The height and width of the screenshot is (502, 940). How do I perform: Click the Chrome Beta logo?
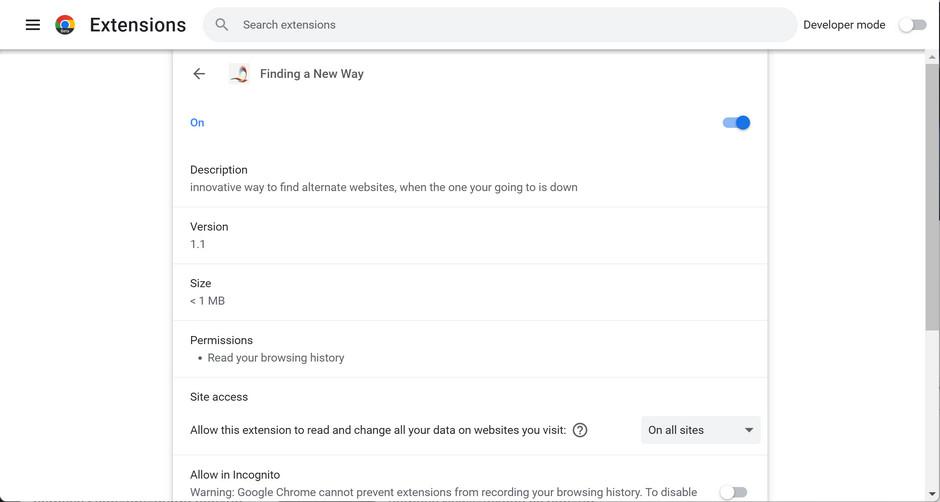click(65, 25)
